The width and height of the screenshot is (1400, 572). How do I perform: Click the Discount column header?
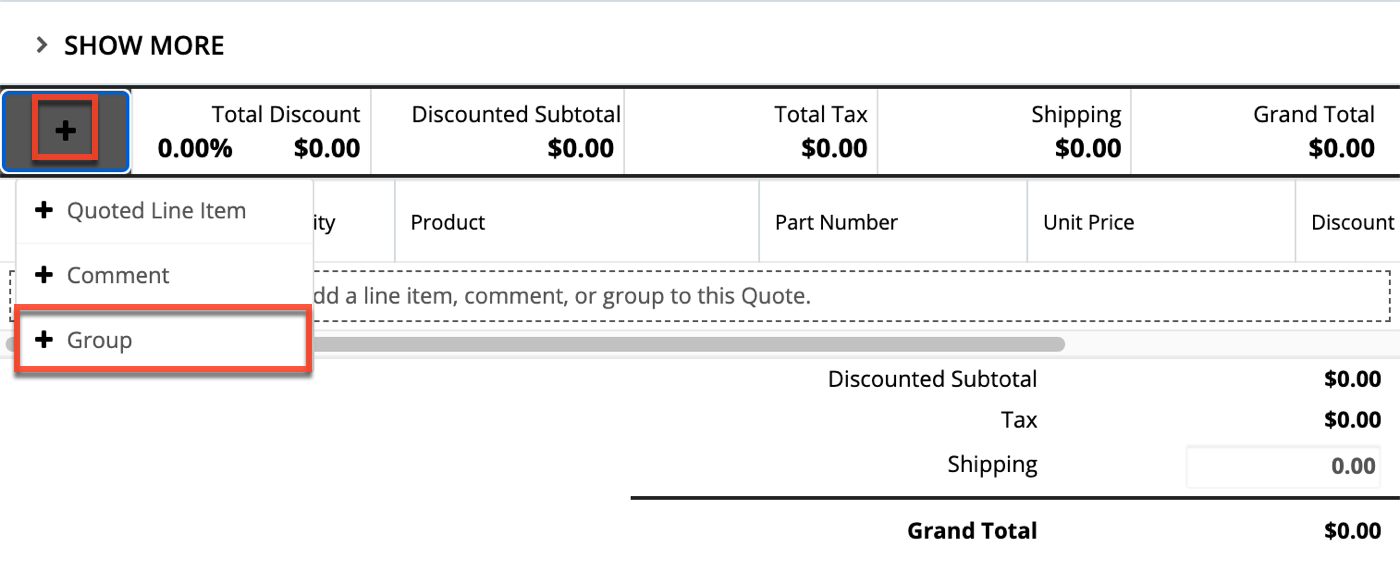click(1352, 222)
